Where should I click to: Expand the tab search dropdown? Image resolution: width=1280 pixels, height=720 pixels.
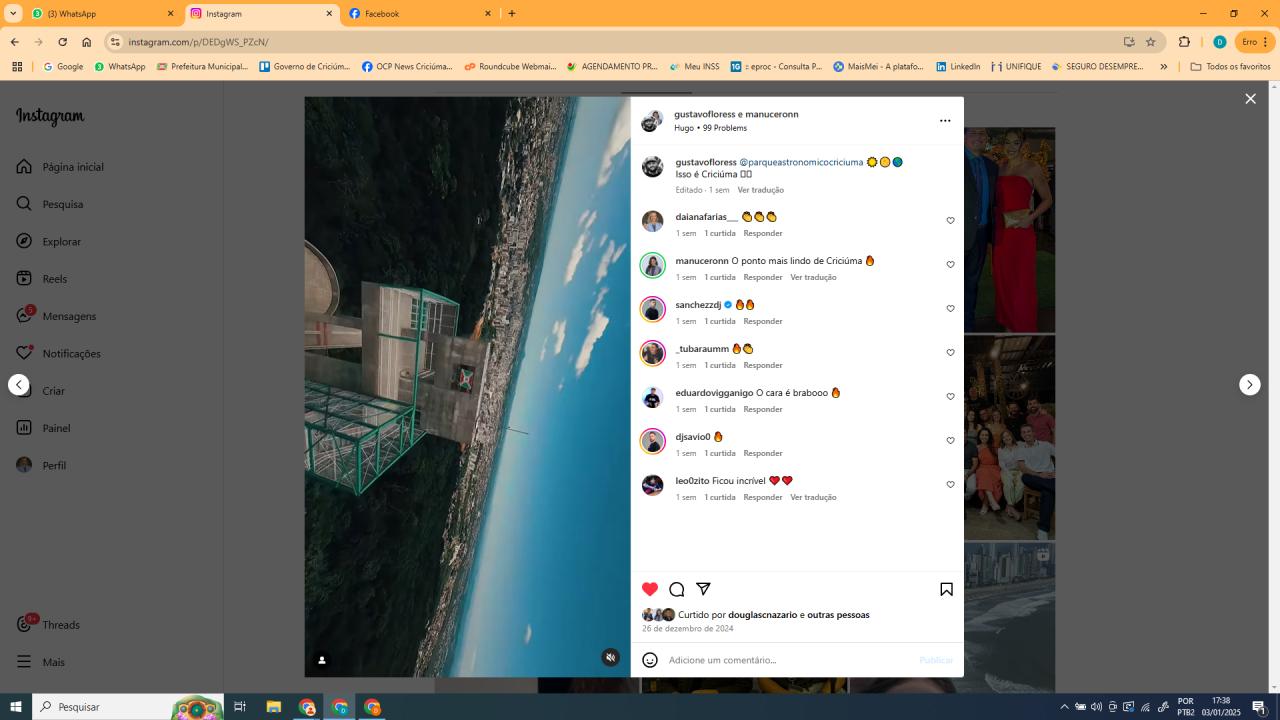(x=13, y=14)
